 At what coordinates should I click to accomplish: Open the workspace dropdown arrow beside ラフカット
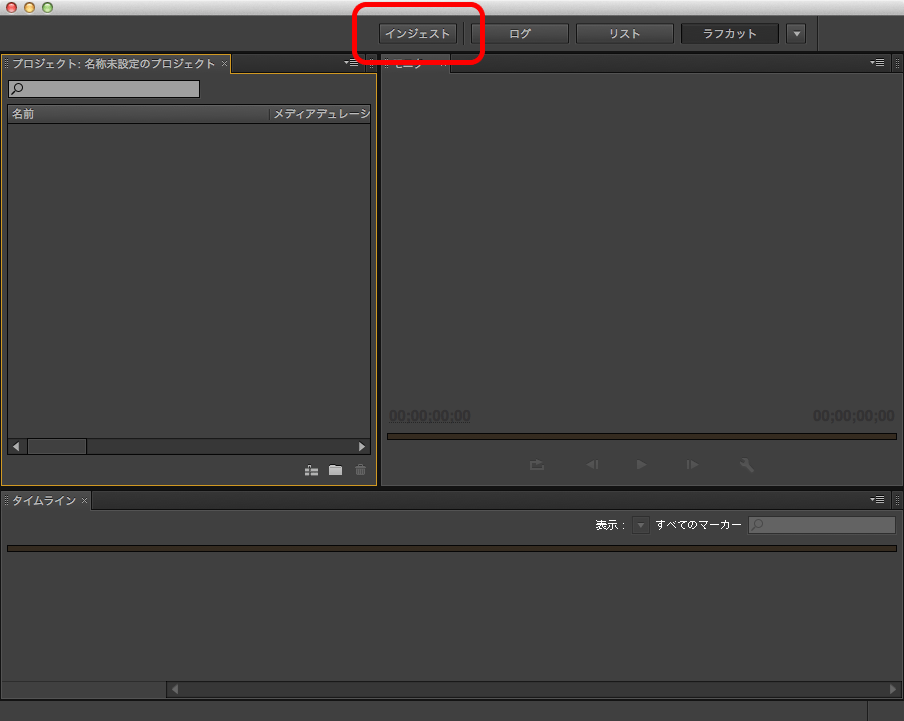[796, 34]
